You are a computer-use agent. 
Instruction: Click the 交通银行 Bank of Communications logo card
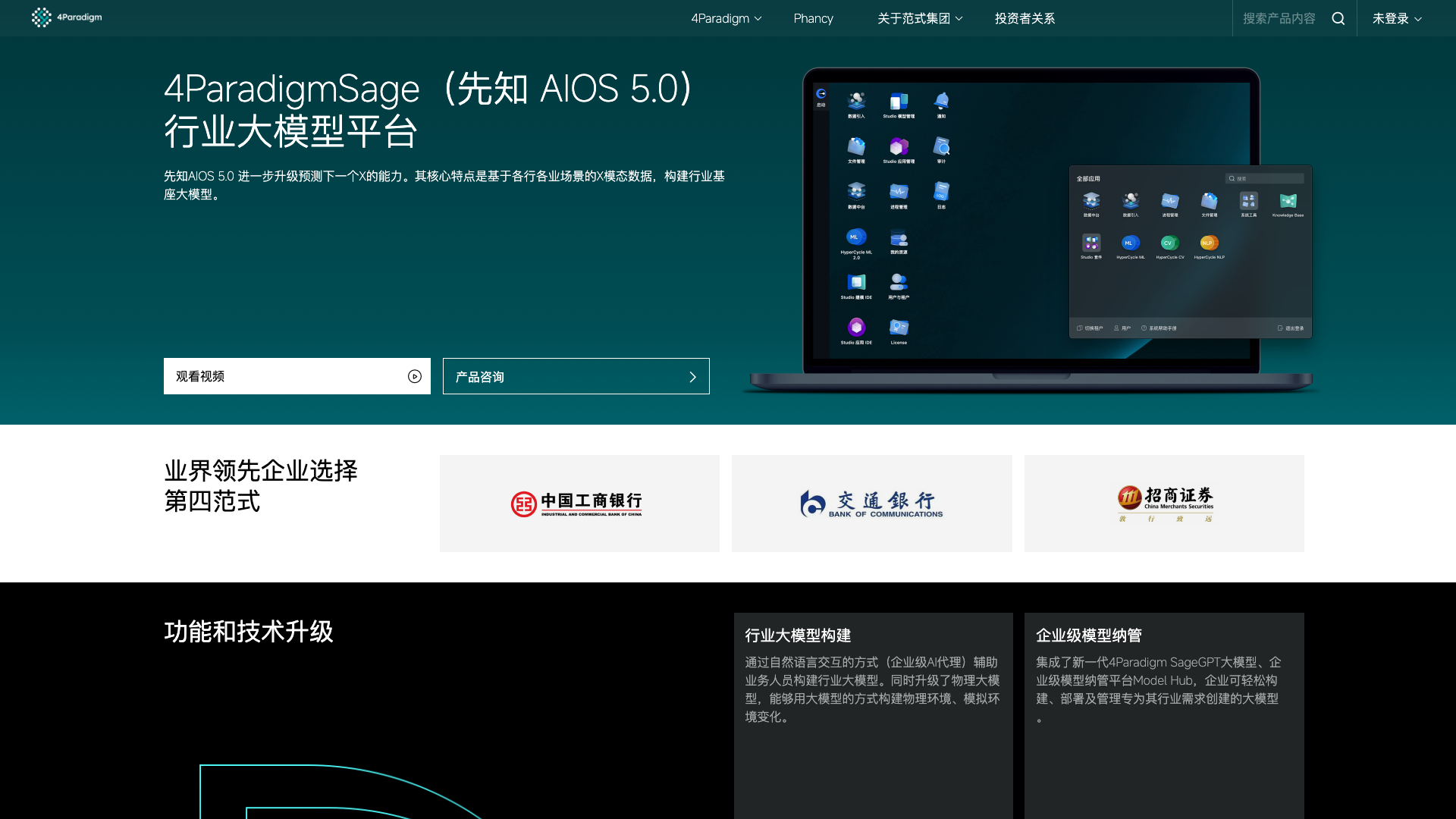coord(871,504)
